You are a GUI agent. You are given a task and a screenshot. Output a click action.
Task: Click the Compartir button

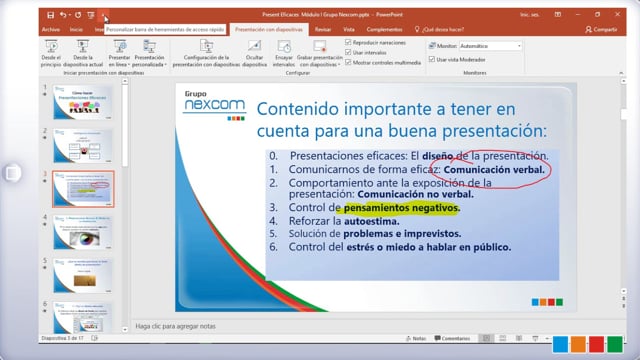601,29
